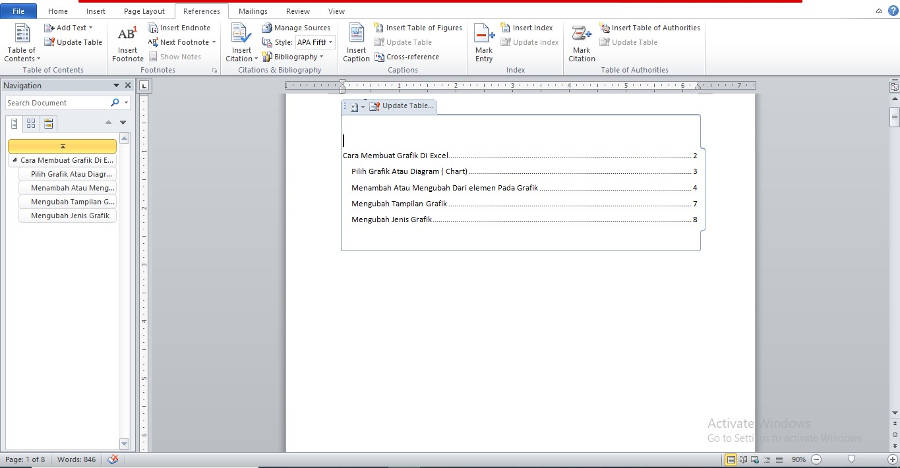Click the Mark Citation button
The height and width of the screenshot is (468, 900).
[581, 42]
